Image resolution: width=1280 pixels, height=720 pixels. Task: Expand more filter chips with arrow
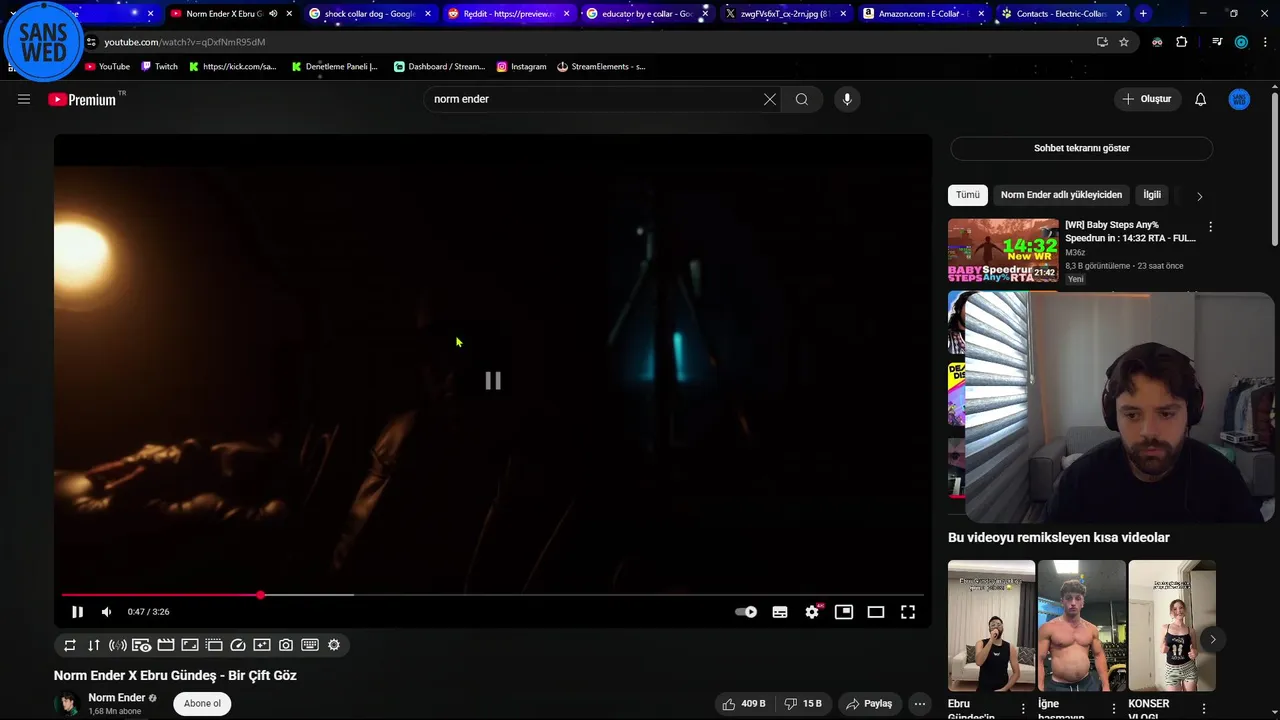tap(1200, 196)
